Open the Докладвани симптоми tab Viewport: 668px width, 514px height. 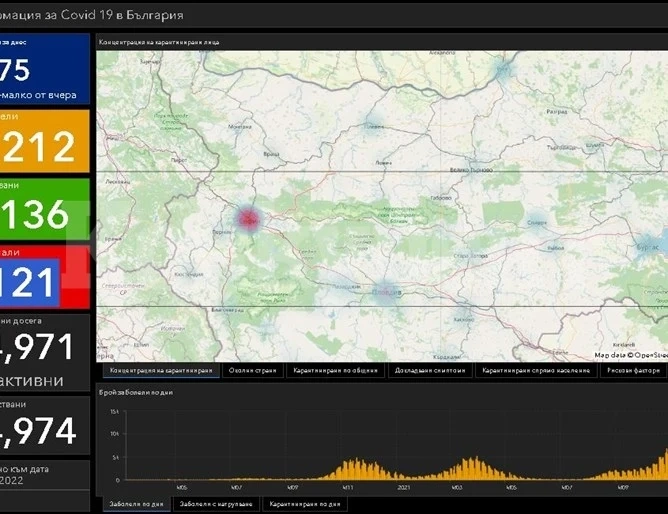click(430, 370)
